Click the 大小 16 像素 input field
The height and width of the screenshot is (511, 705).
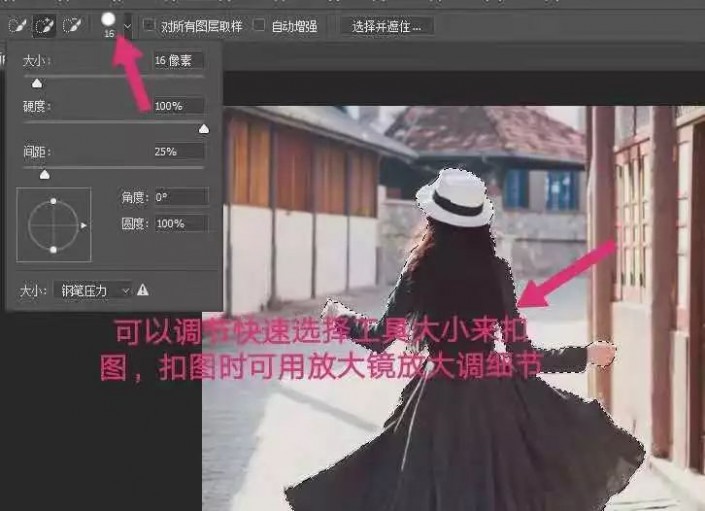point(178,60)
